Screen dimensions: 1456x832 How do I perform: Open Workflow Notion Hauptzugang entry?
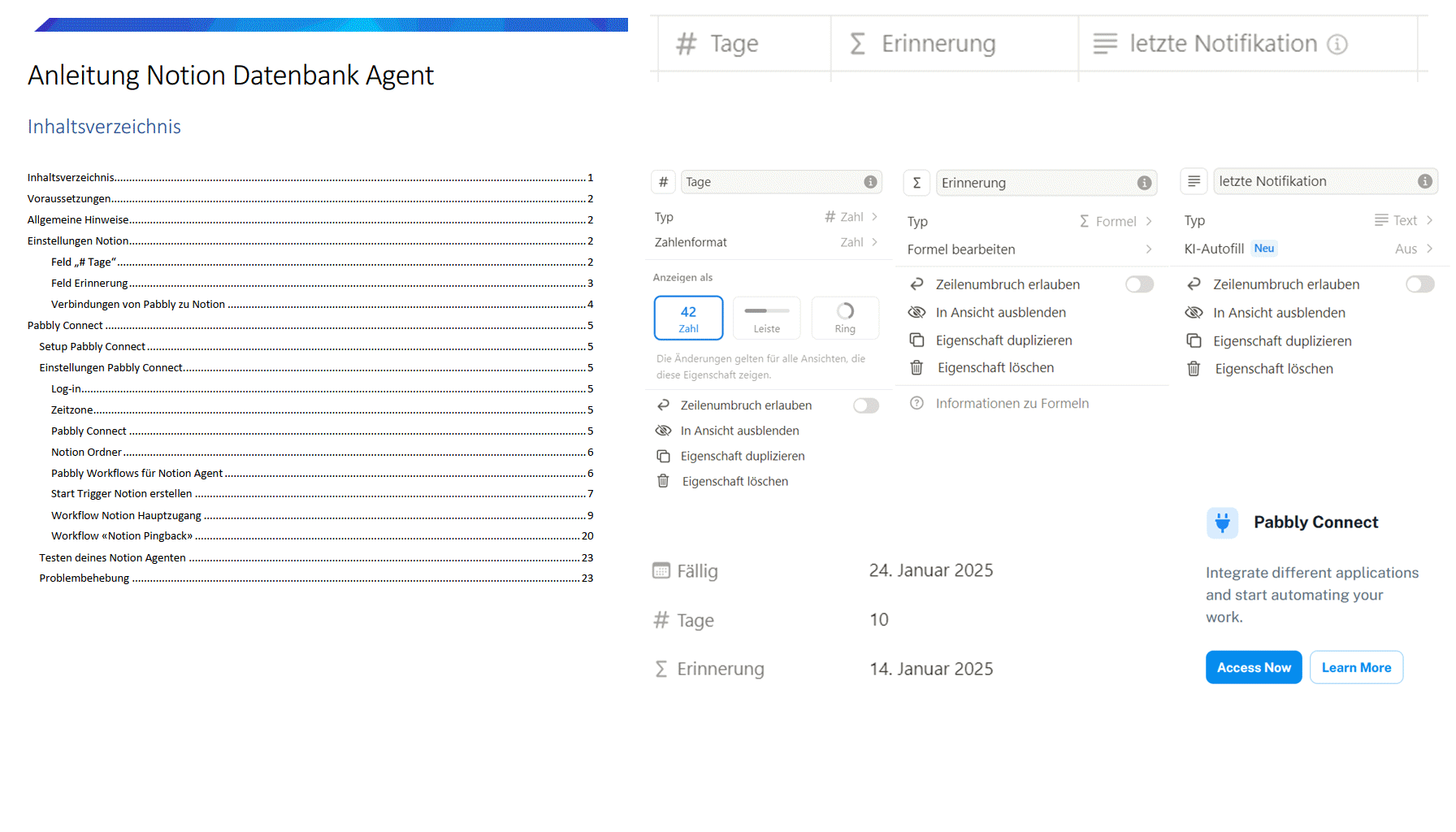[322, 516]
